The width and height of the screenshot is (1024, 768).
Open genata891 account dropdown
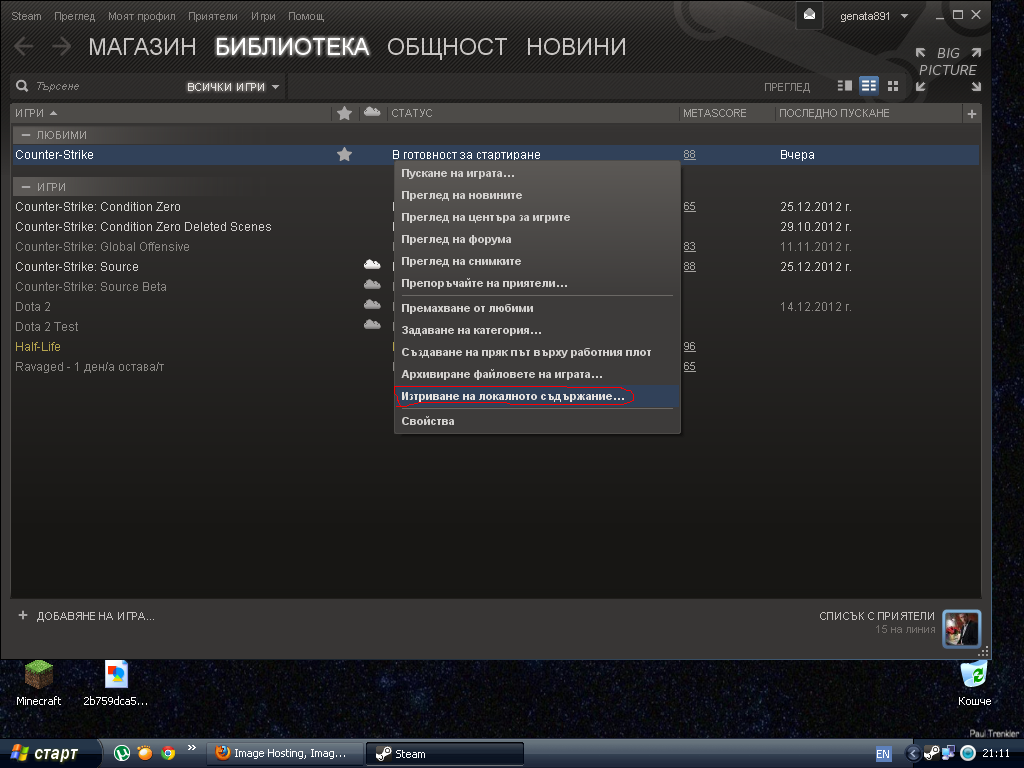click(874, 16)
